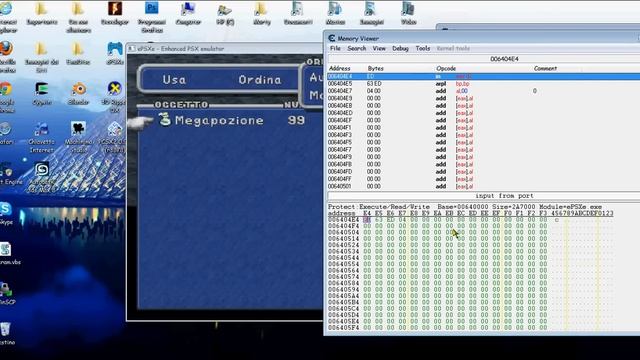Viewport: 640px width, 360px height.
Task: Click the Address column header
Action: pos(340,68)
